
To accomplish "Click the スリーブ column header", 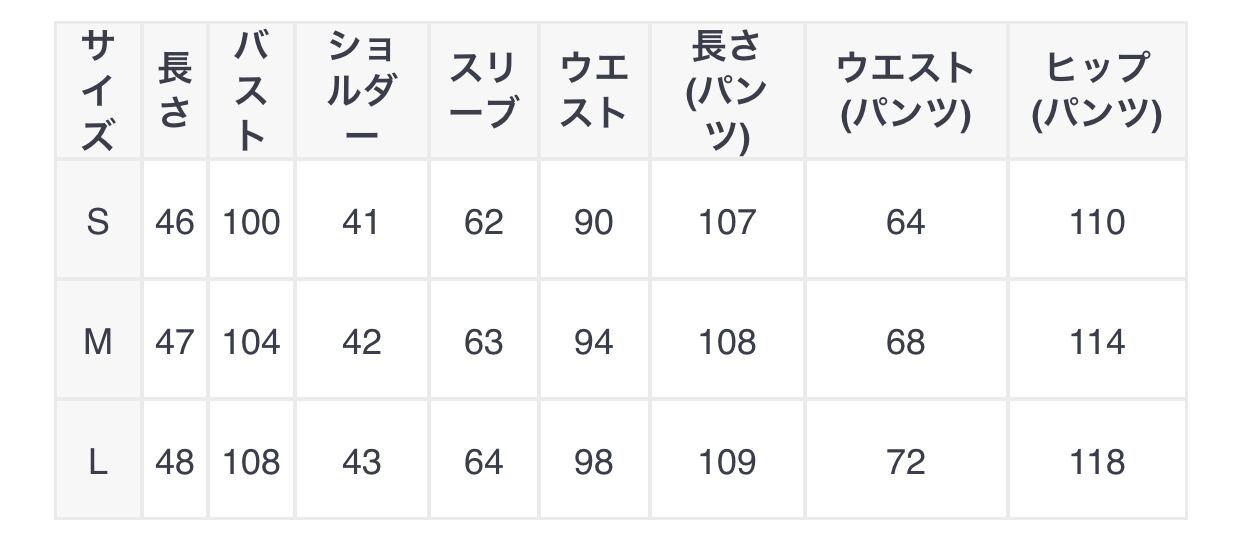I will pyautogui.click(x=483, y=91).
